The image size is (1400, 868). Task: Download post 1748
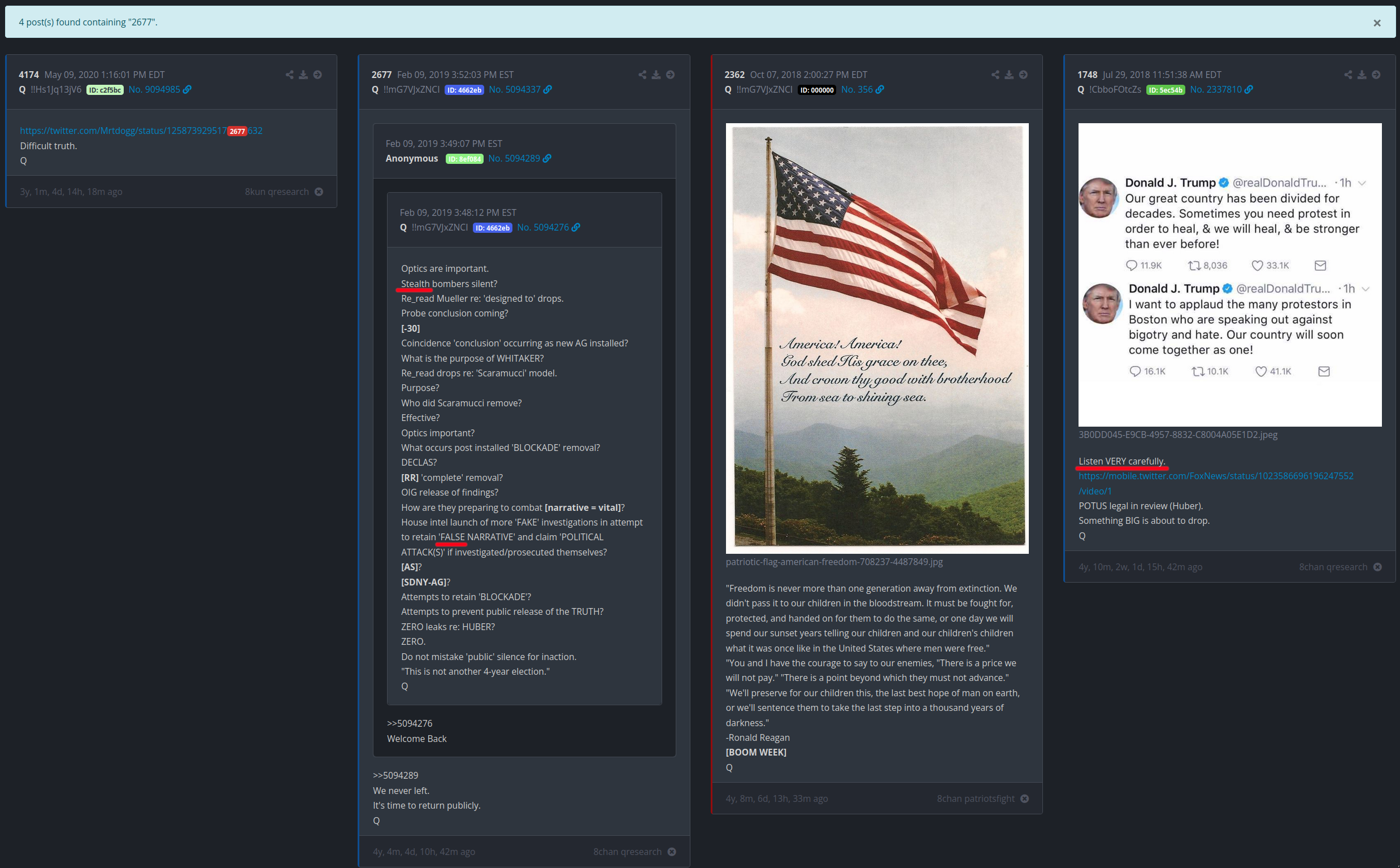click(1362, 75)
